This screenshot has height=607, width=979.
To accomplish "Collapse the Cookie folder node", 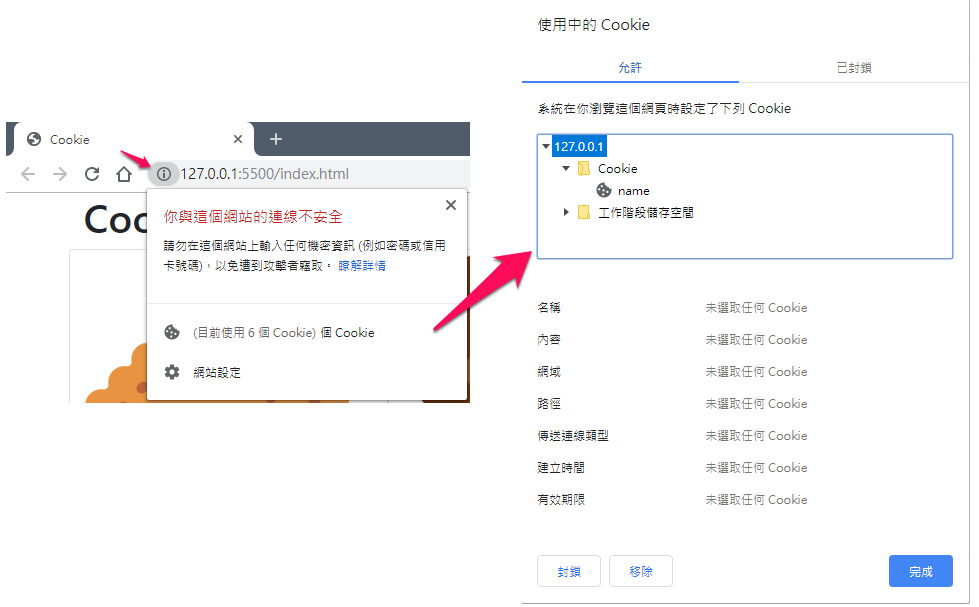I will tap(566, 169).
